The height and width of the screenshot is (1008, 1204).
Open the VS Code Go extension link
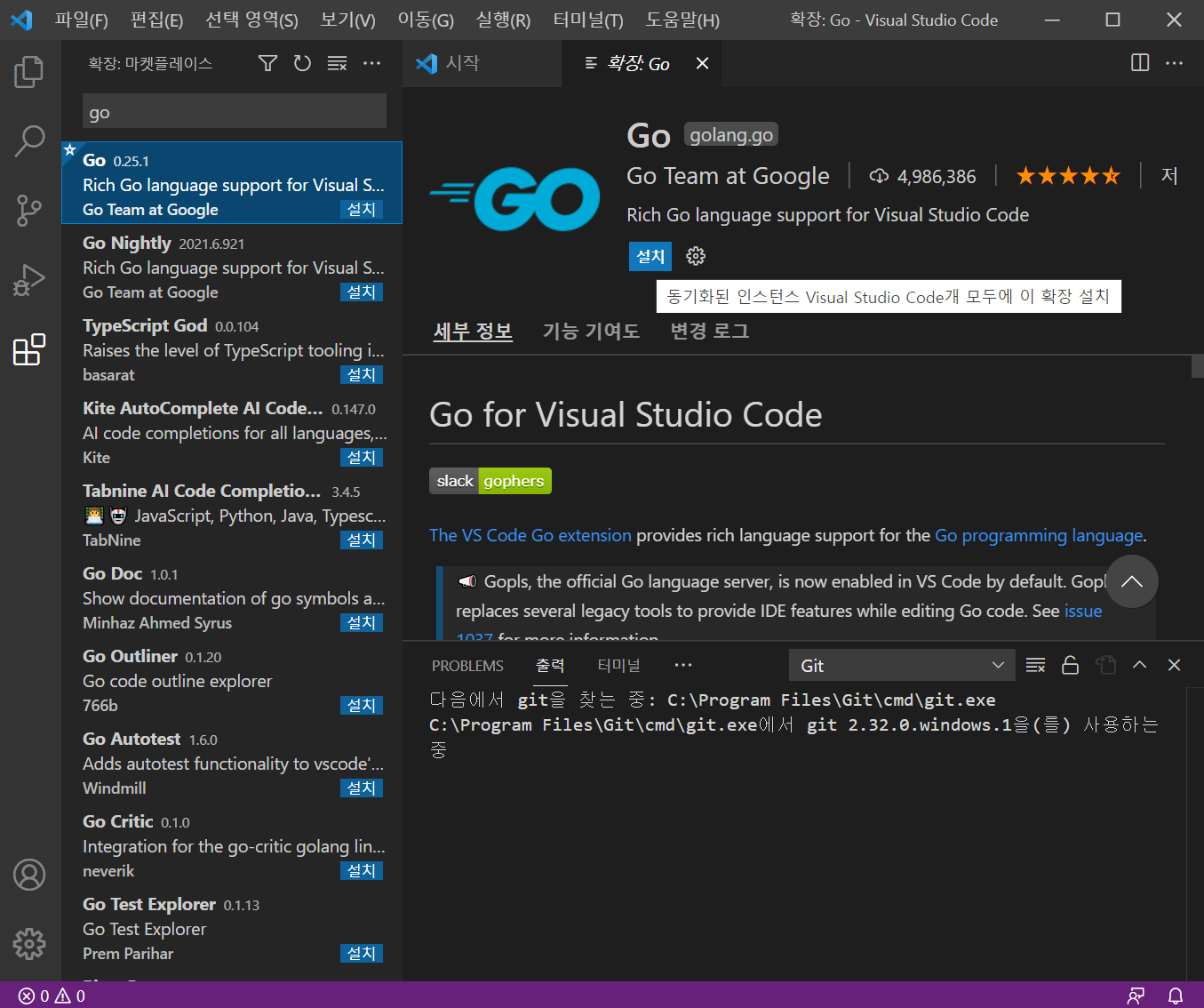530,535
